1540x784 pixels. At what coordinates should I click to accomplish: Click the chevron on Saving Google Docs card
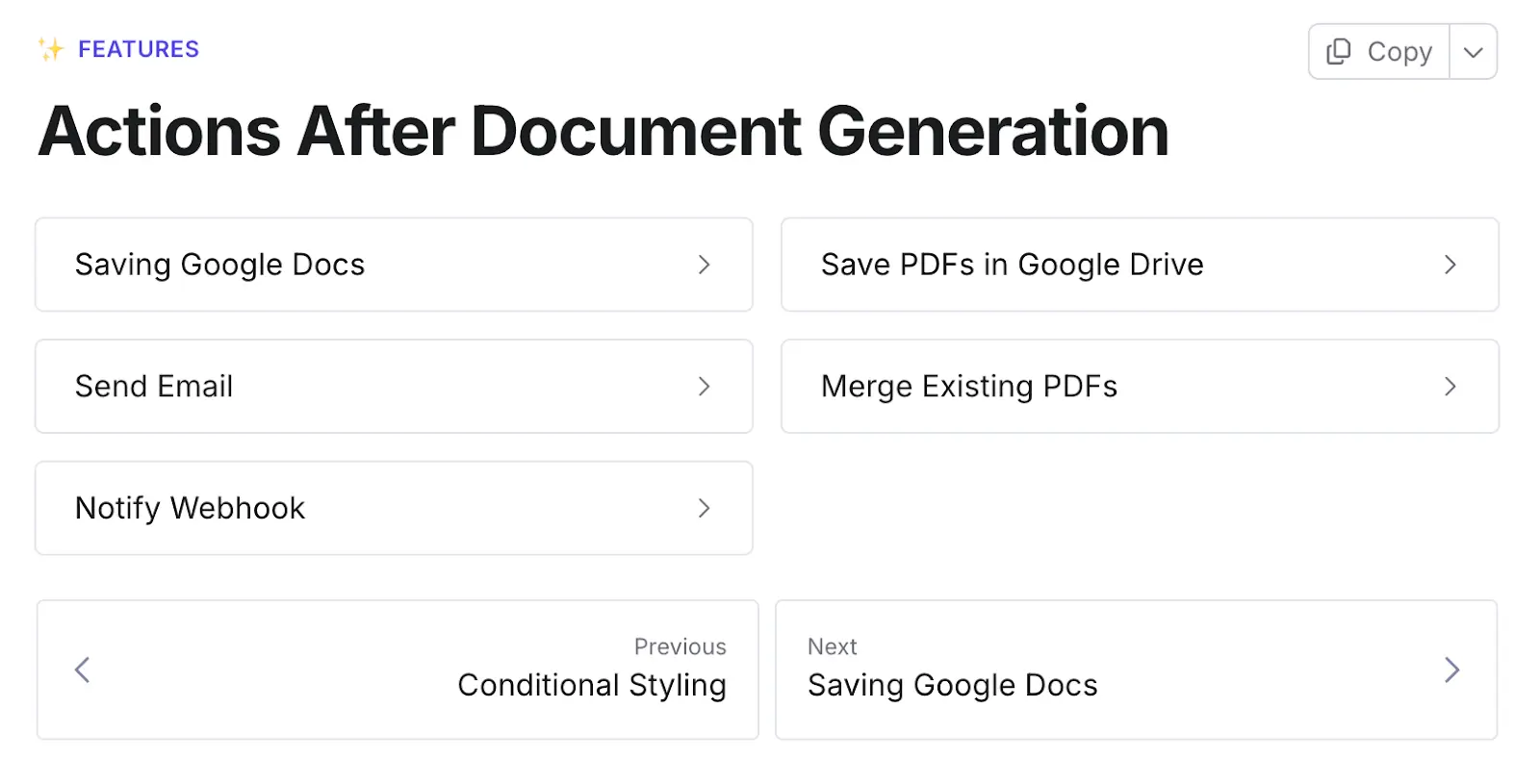coord(705,265)
